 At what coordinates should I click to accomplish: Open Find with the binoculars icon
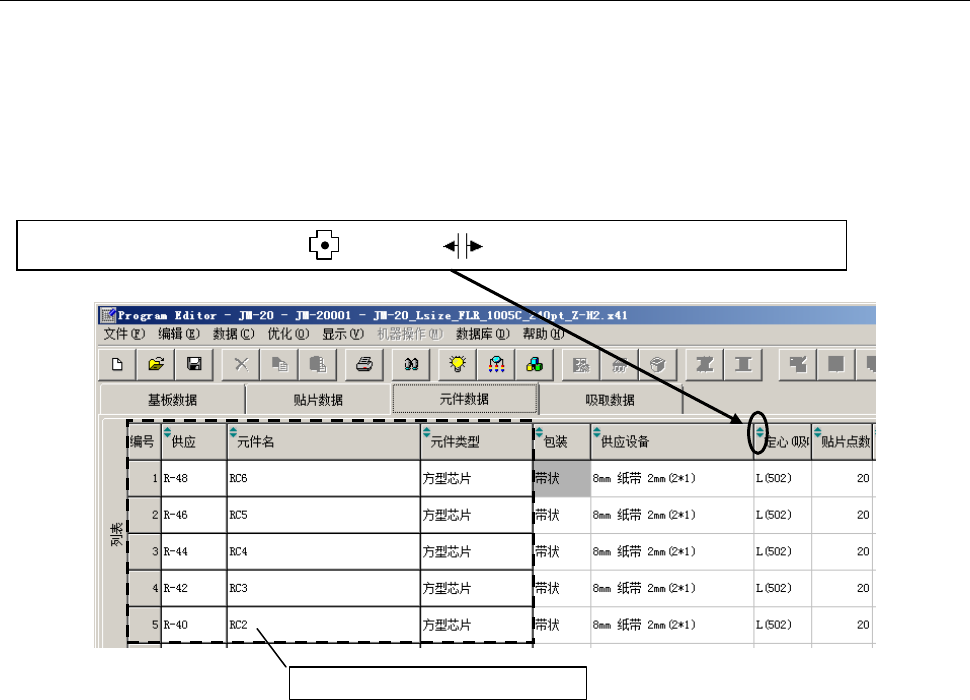(x=411, y=364)
